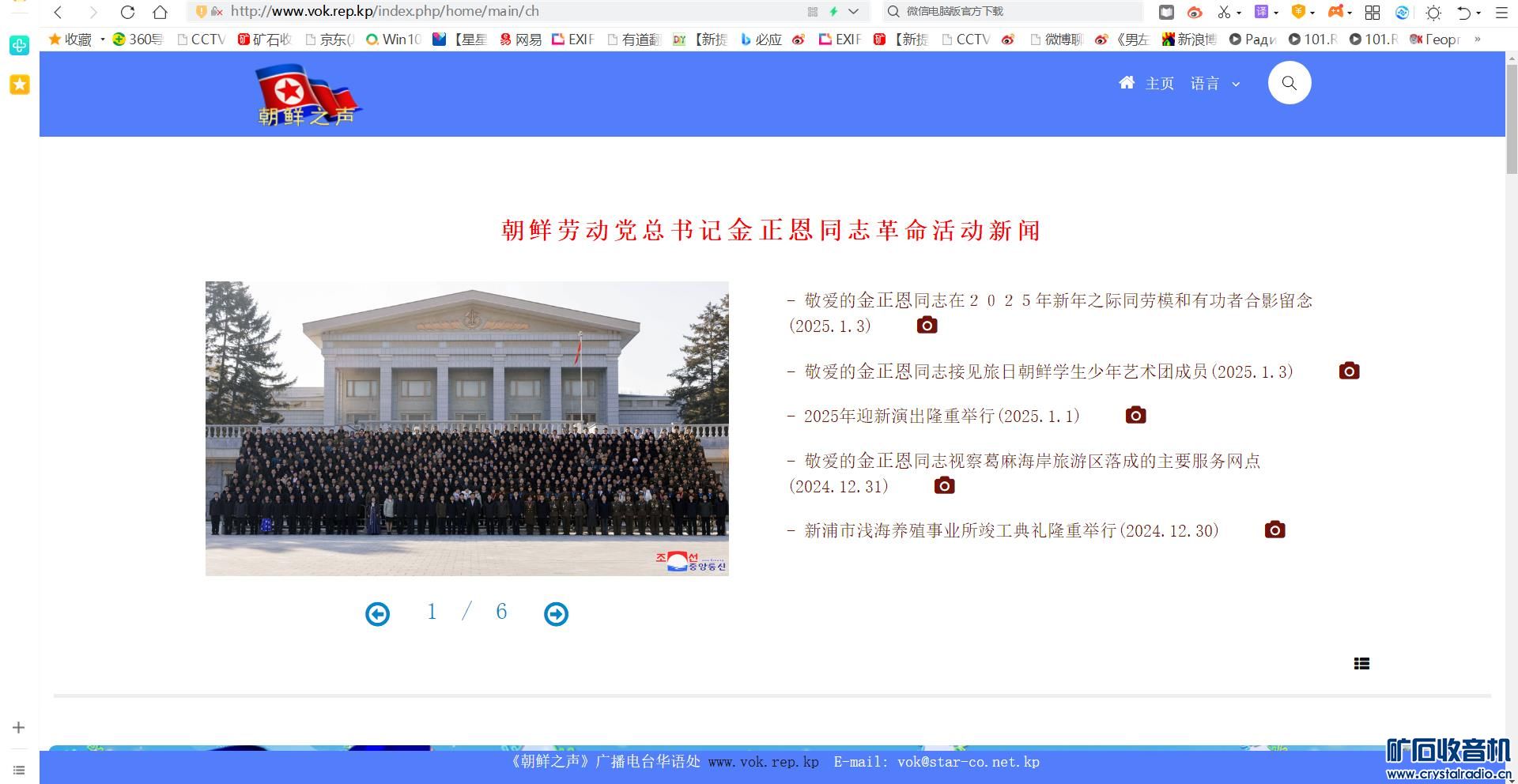The height and width of the screenshot is (784, 1518).
Task: Open the sidebar list menu icon
Action: coord(19,770)
